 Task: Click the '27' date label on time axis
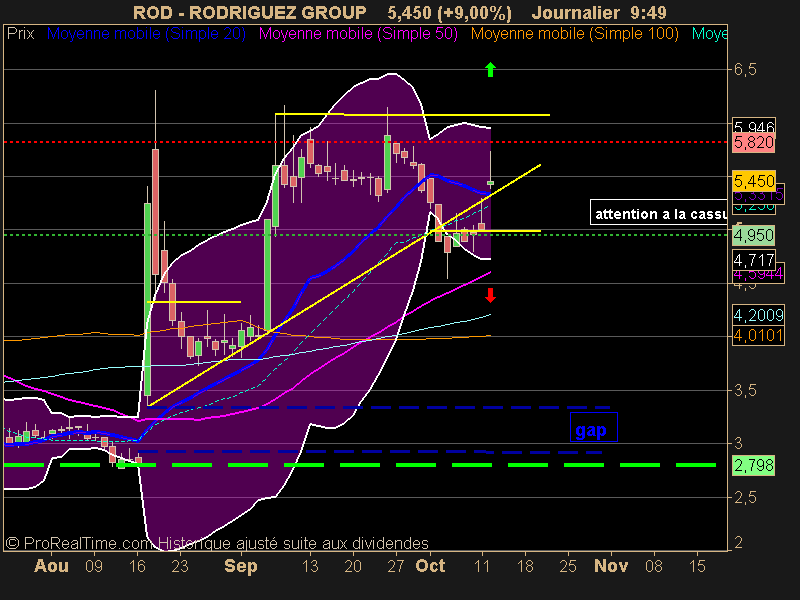(395, 566)
